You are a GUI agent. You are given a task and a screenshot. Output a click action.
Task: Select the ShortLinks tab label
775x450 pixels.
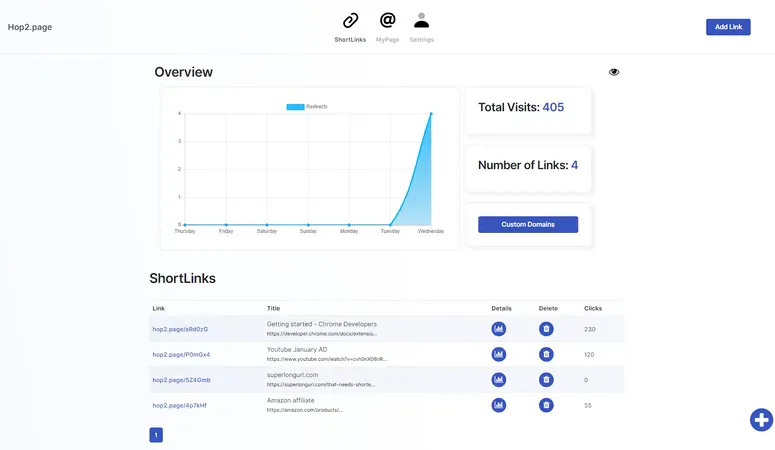pos(350,40)
